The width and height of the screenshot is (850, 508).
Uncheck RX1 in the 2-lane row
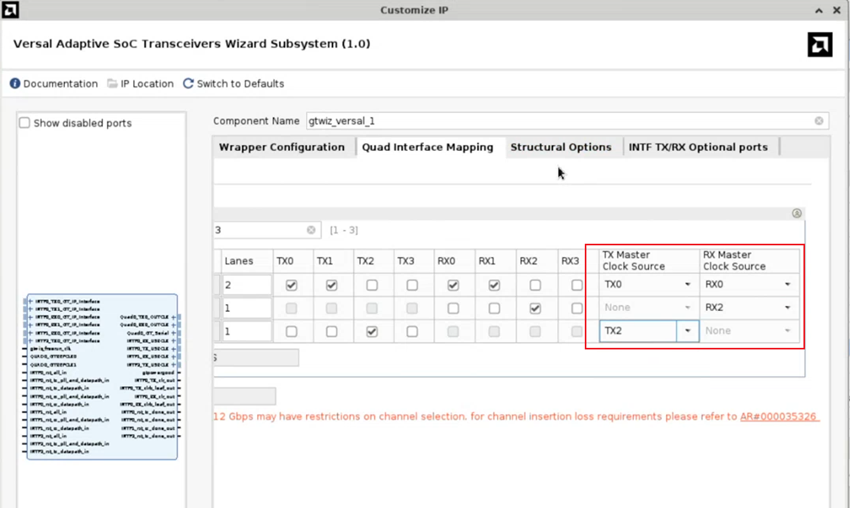click(x=494, y=285)
